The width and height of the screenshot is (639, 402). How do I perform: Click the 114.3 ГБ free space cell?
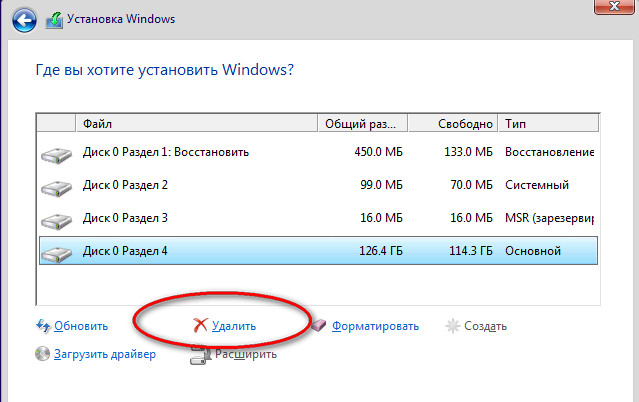coord(471,251)
